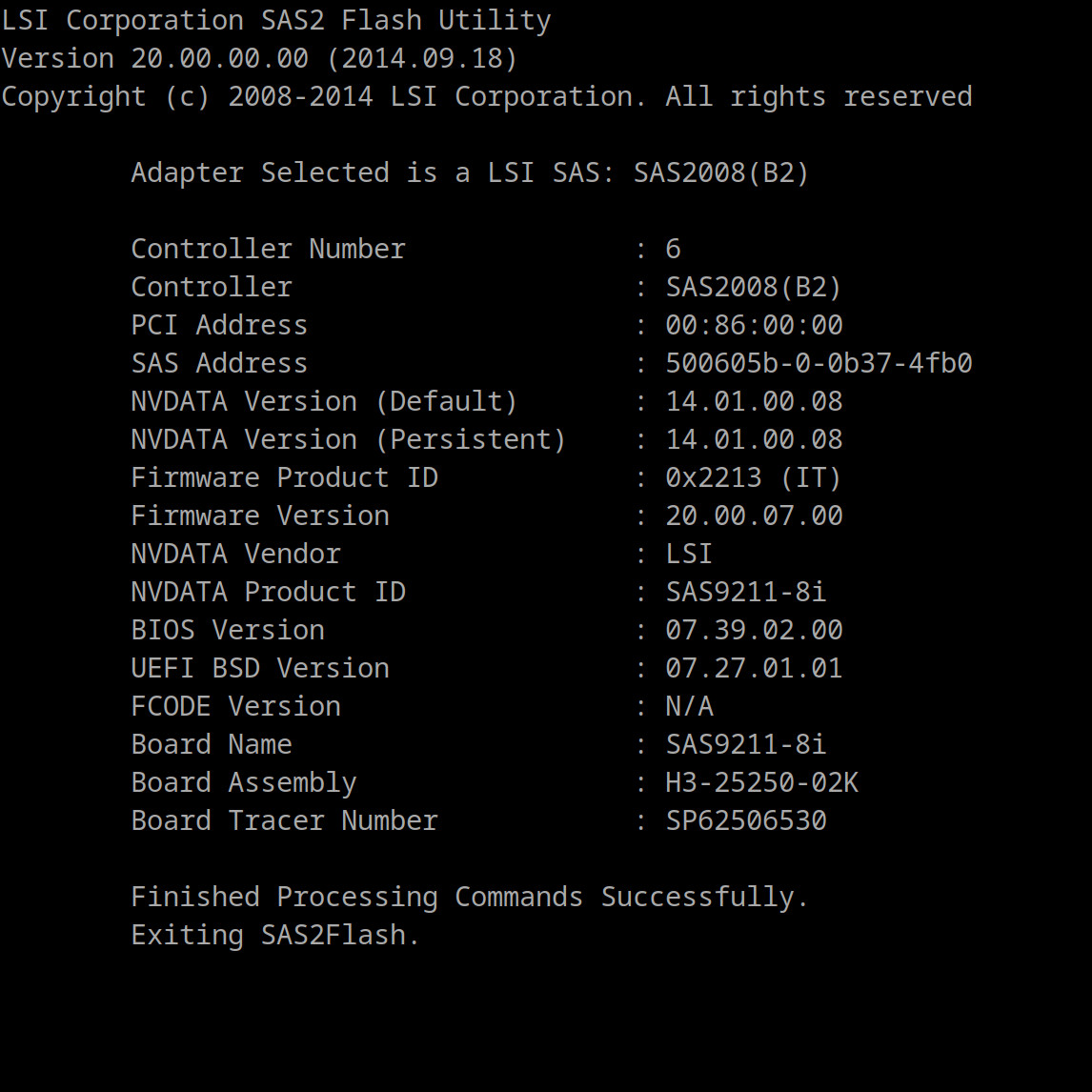This screenshot has width=1092, height=1092.
Task: Click the "Board Name" label
Action: click(x=212, y=744)
